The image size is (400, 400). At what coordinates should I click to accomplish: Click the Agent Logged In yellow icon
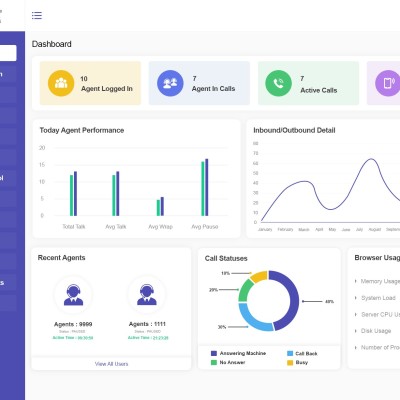tap(61, 83)
